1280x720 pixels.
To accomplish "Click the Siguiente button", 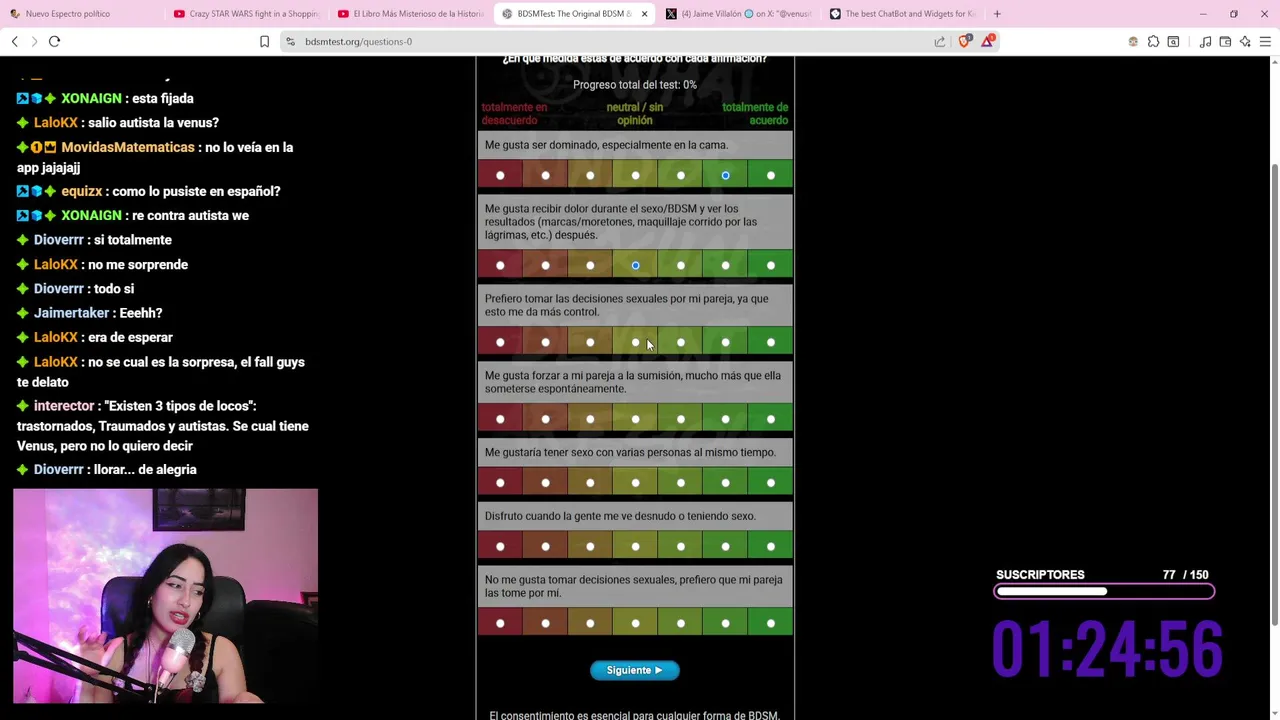I will pyautogui.click(x=635, y=670).
